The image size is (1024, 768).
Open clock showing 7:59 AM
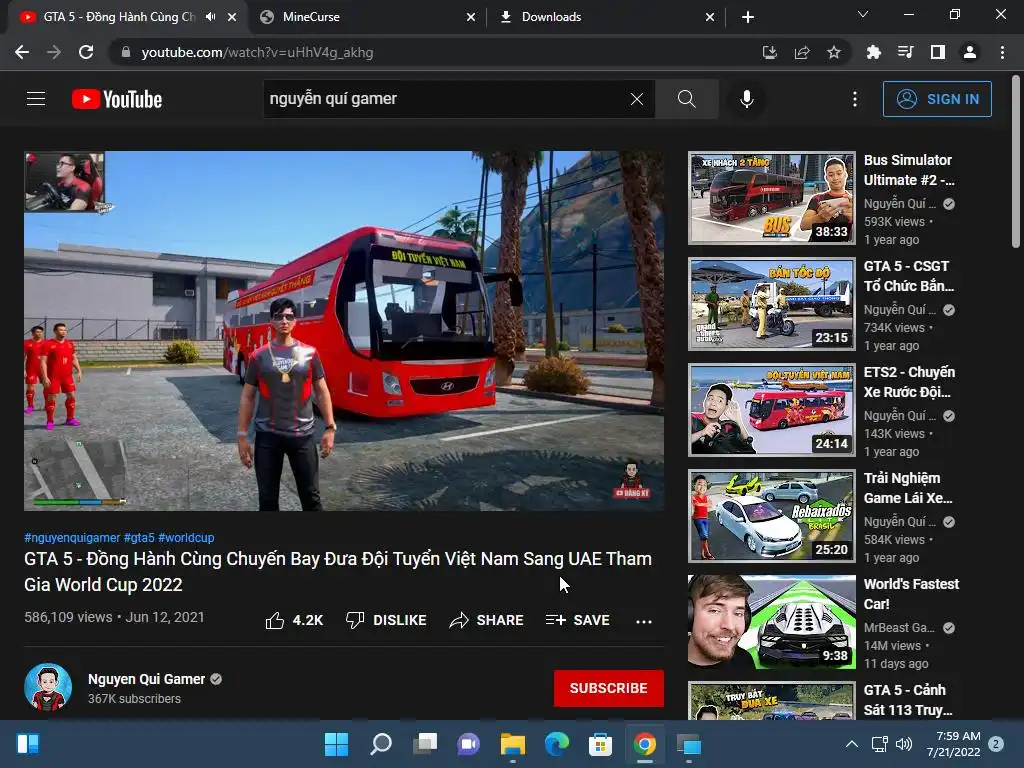tap(953, 744)
